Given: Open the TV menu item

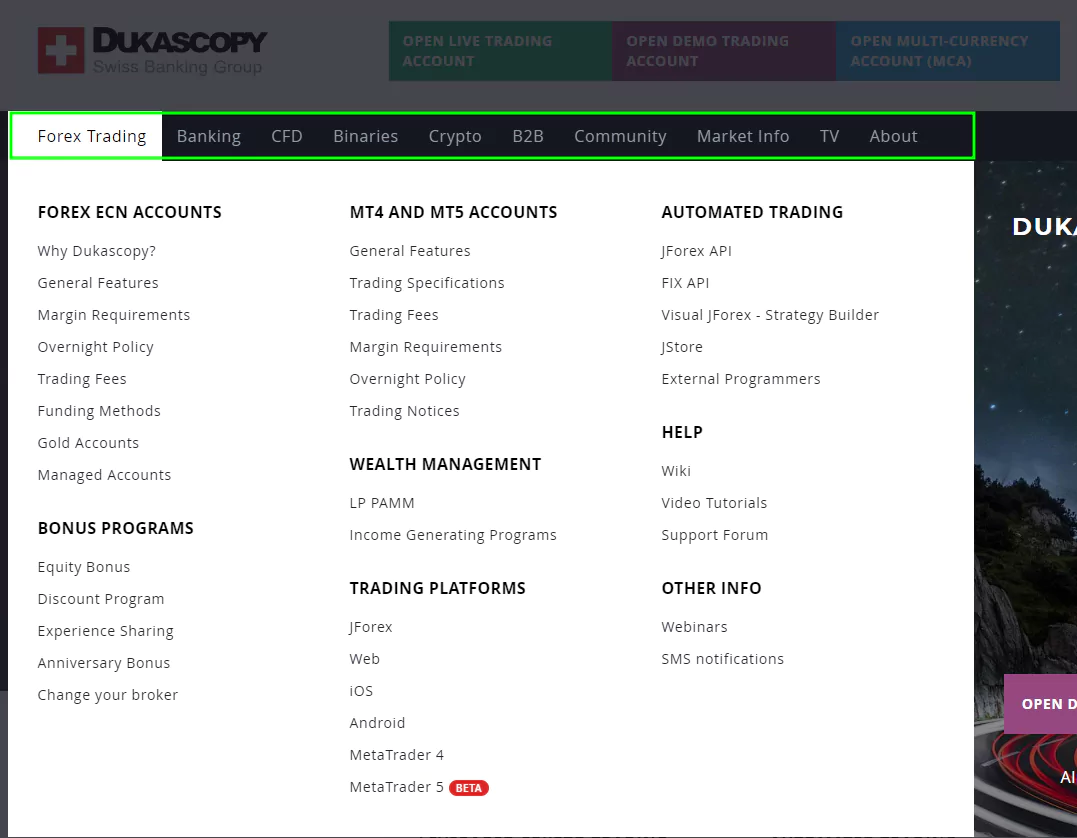Looking at the screenshot, I should tap(829, 136).
